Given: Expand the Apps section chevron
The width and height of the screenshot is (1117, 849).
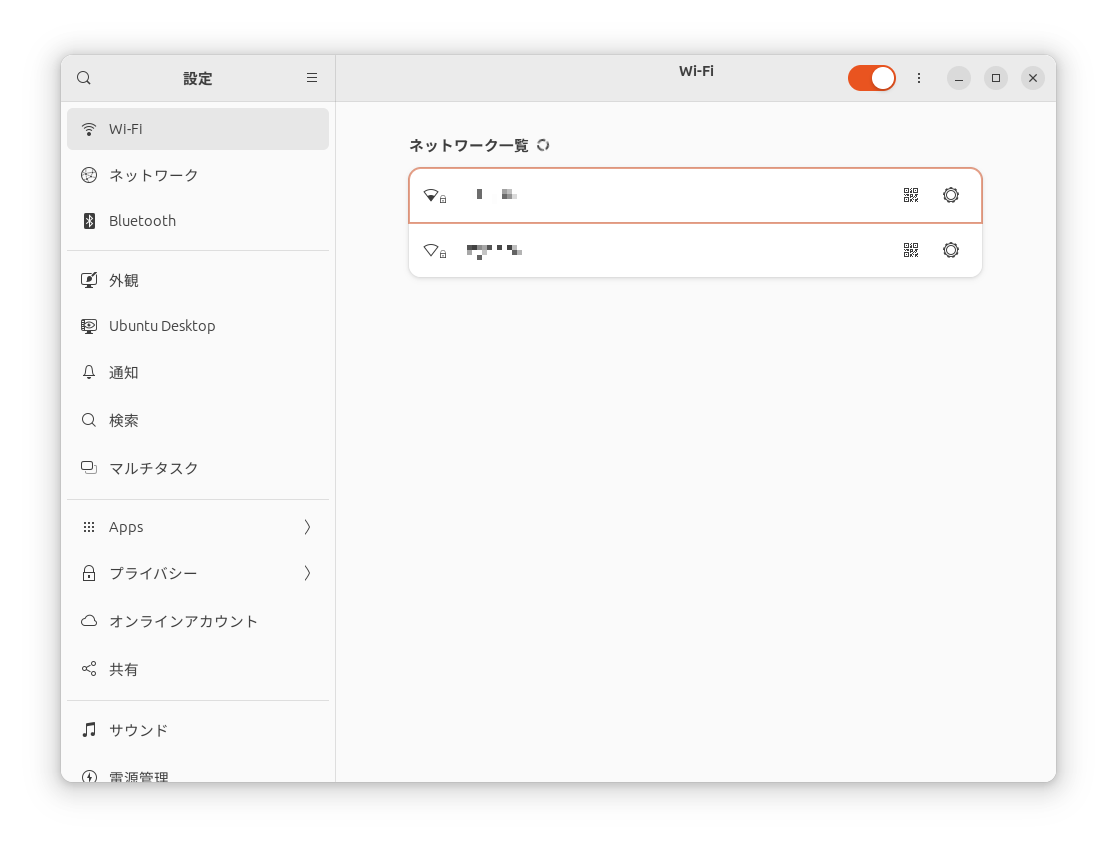Looking at the screenshot, I should click(x=307, y=527).
